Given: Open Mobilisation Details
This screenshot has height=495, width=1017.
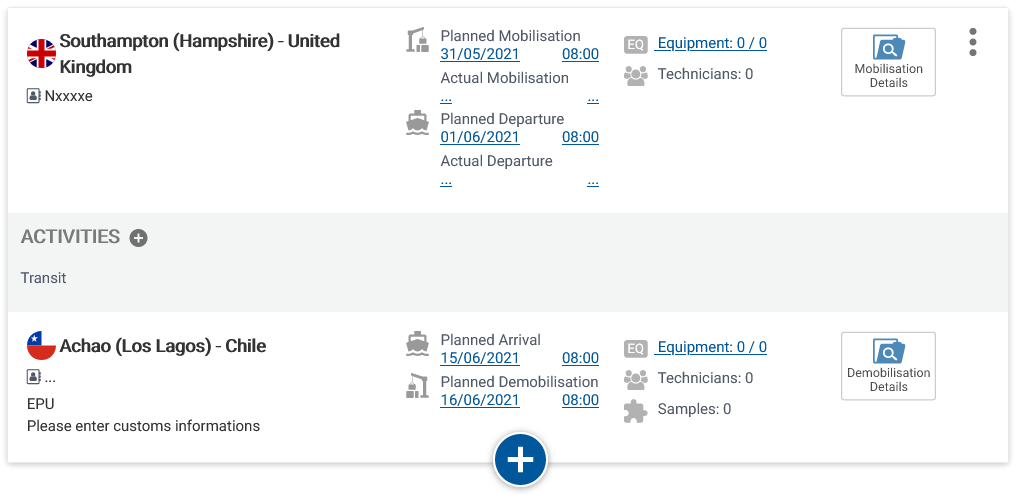Looking at the screenshot, I should point(888,62).
